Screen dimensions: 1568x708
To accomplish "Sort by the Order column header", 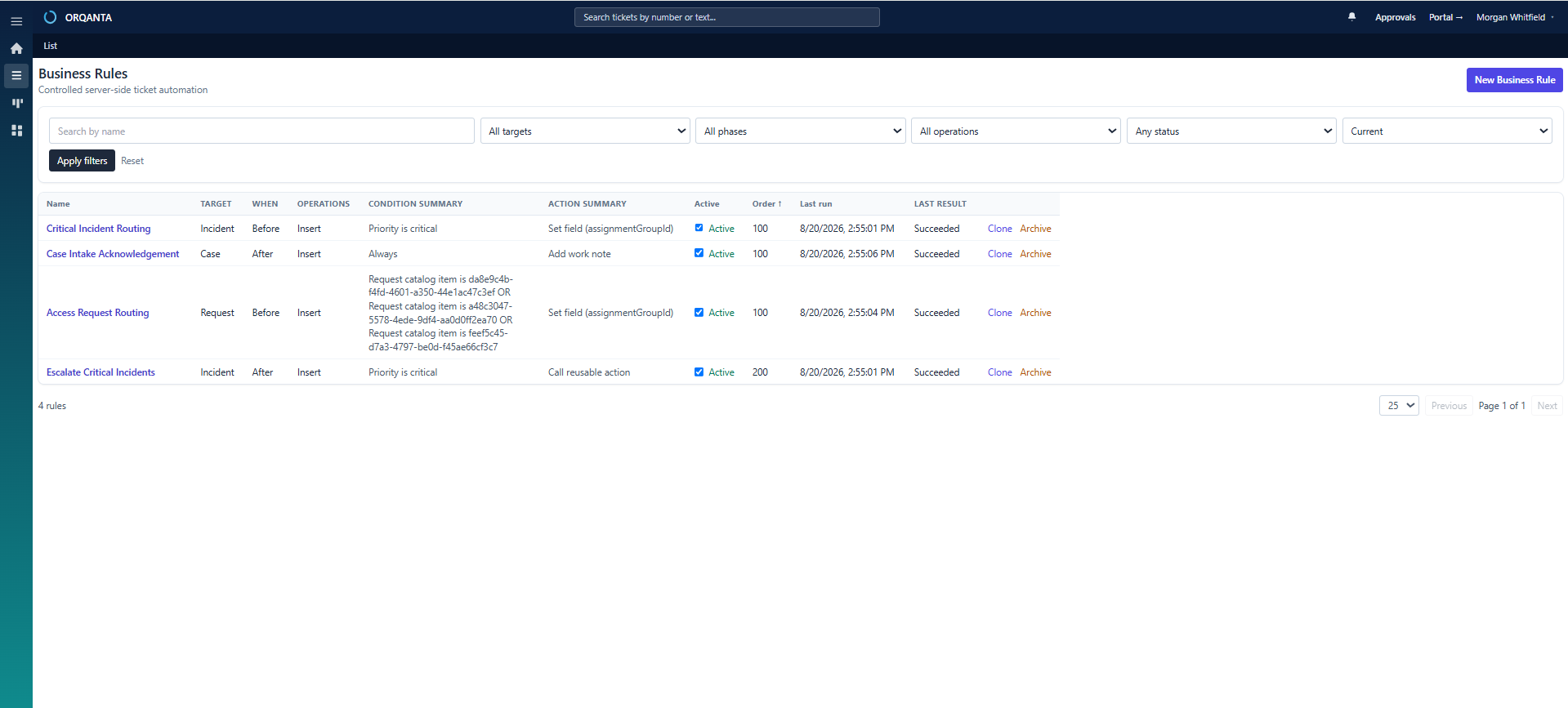I will tap(766, 203).
